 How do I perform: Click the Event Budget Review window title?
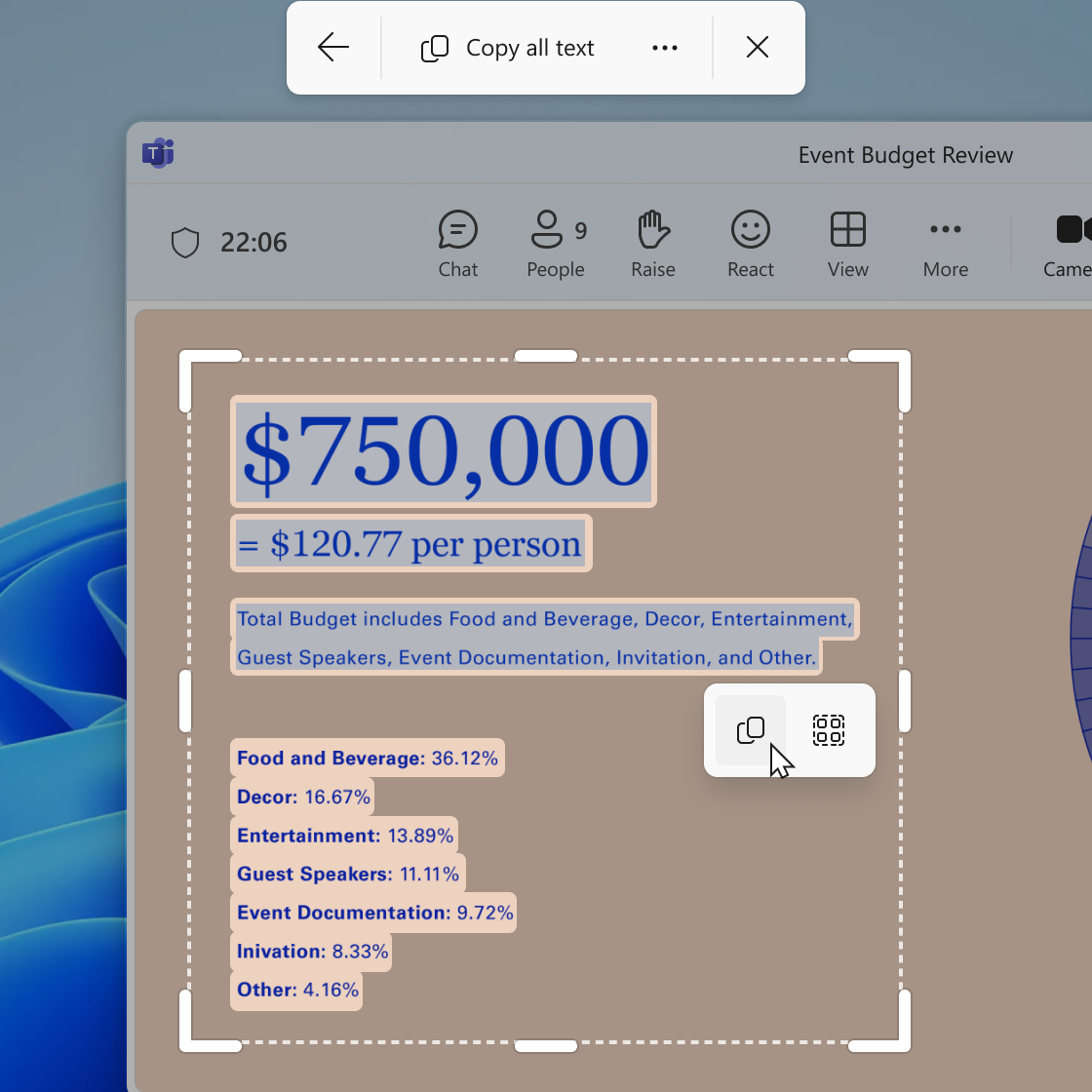click(x=906, y=155)
